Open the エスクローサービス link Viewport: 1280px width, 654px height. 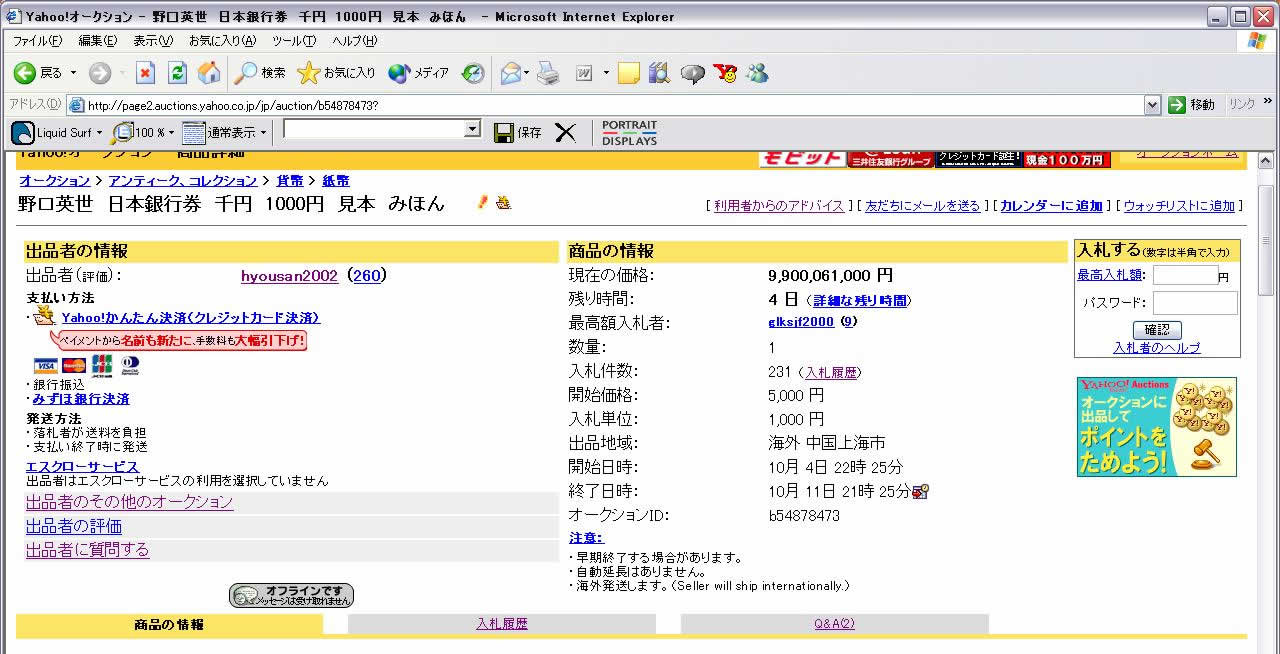pyautogui.click(x=82, y=467)
